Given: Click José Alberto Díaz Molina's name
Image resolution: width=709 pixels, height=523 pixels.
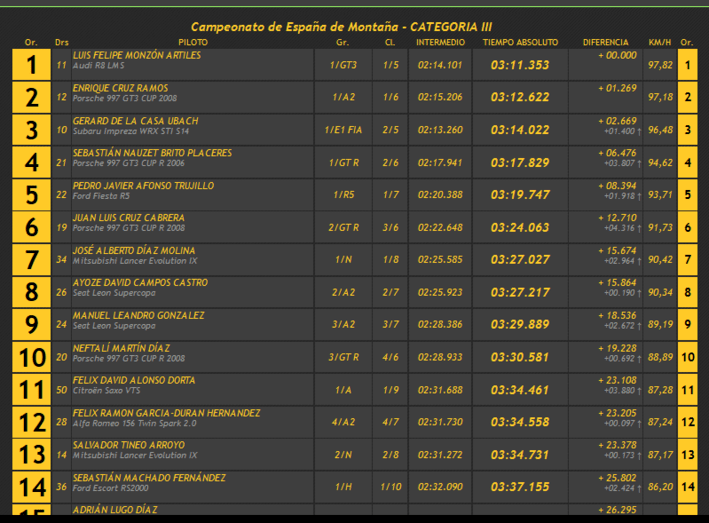Looking at the screenshot, I should click(x=134, y=251).
